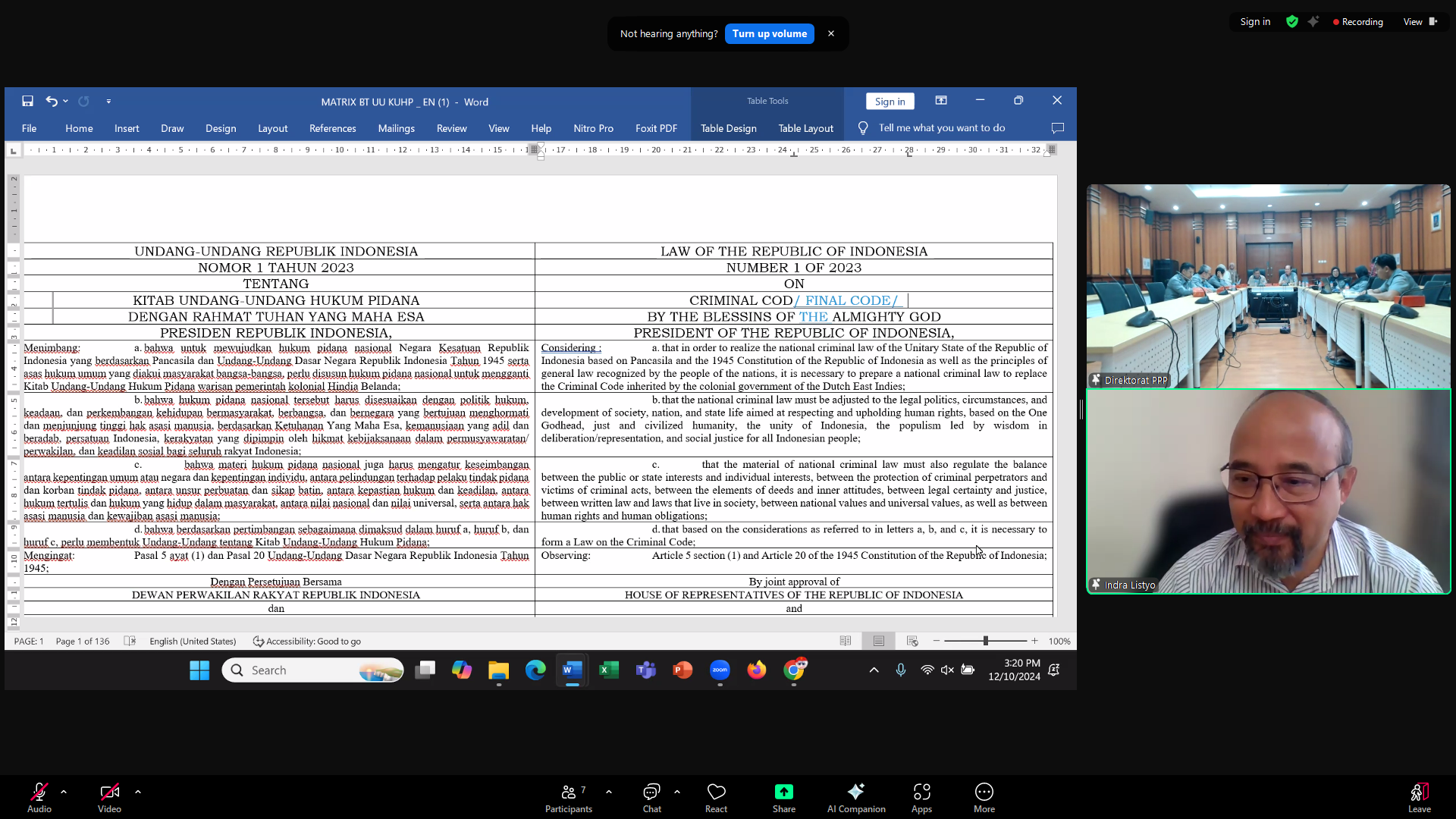Switch to the Table Design tab
The height and width of the screenshot is (819, 1456).
tap(728, 128)
